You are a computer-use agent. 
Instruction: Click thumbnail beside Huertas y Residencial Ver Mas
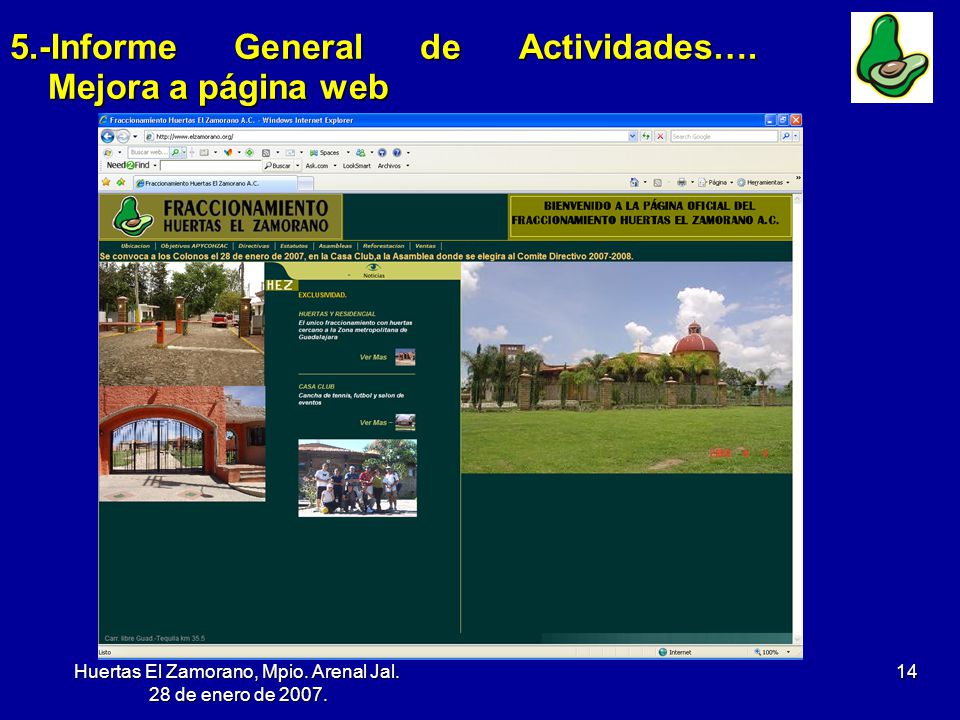coord(405,356)
